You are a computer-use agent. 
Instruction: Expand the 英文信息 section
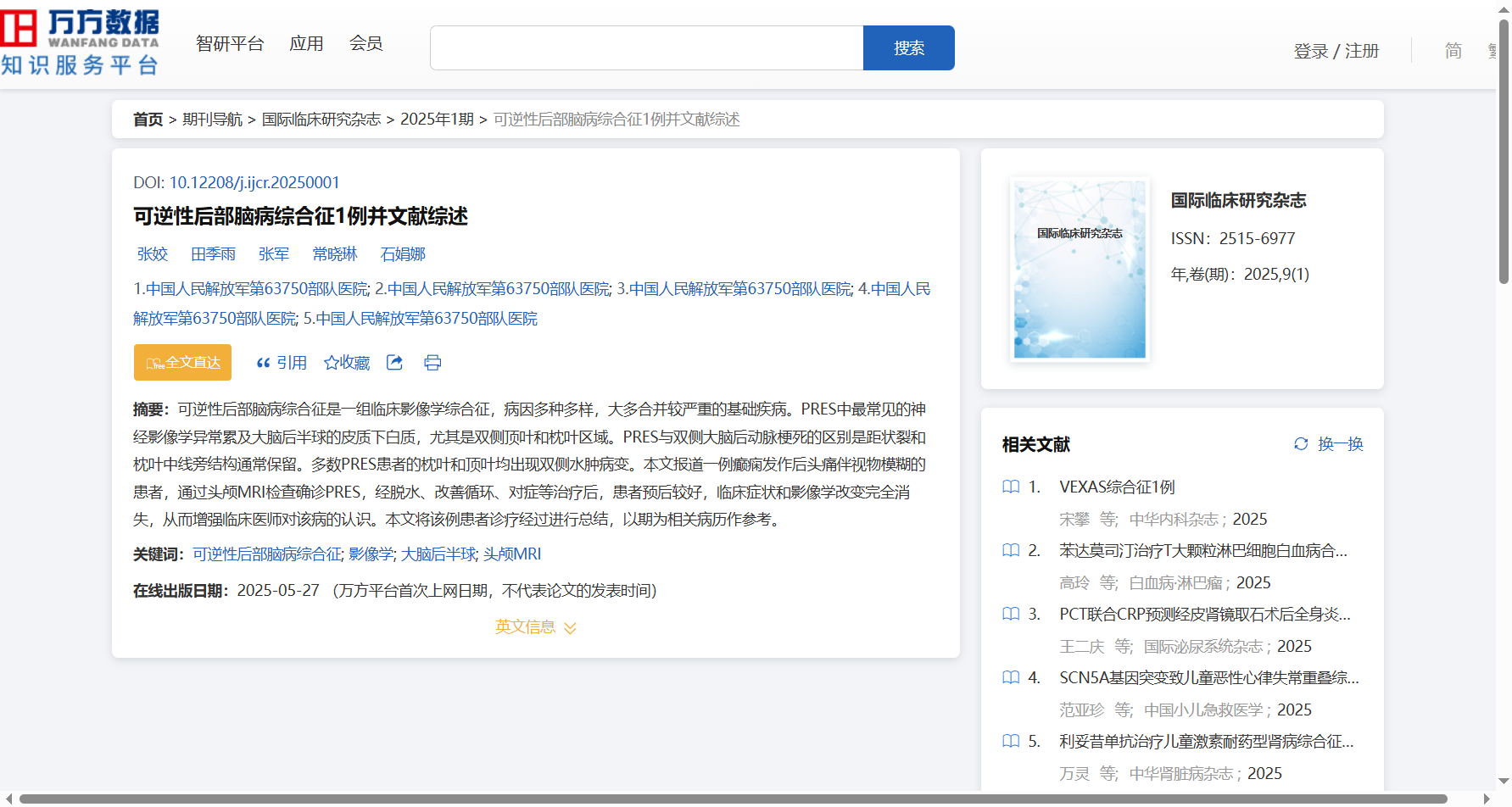coord(535,627)
